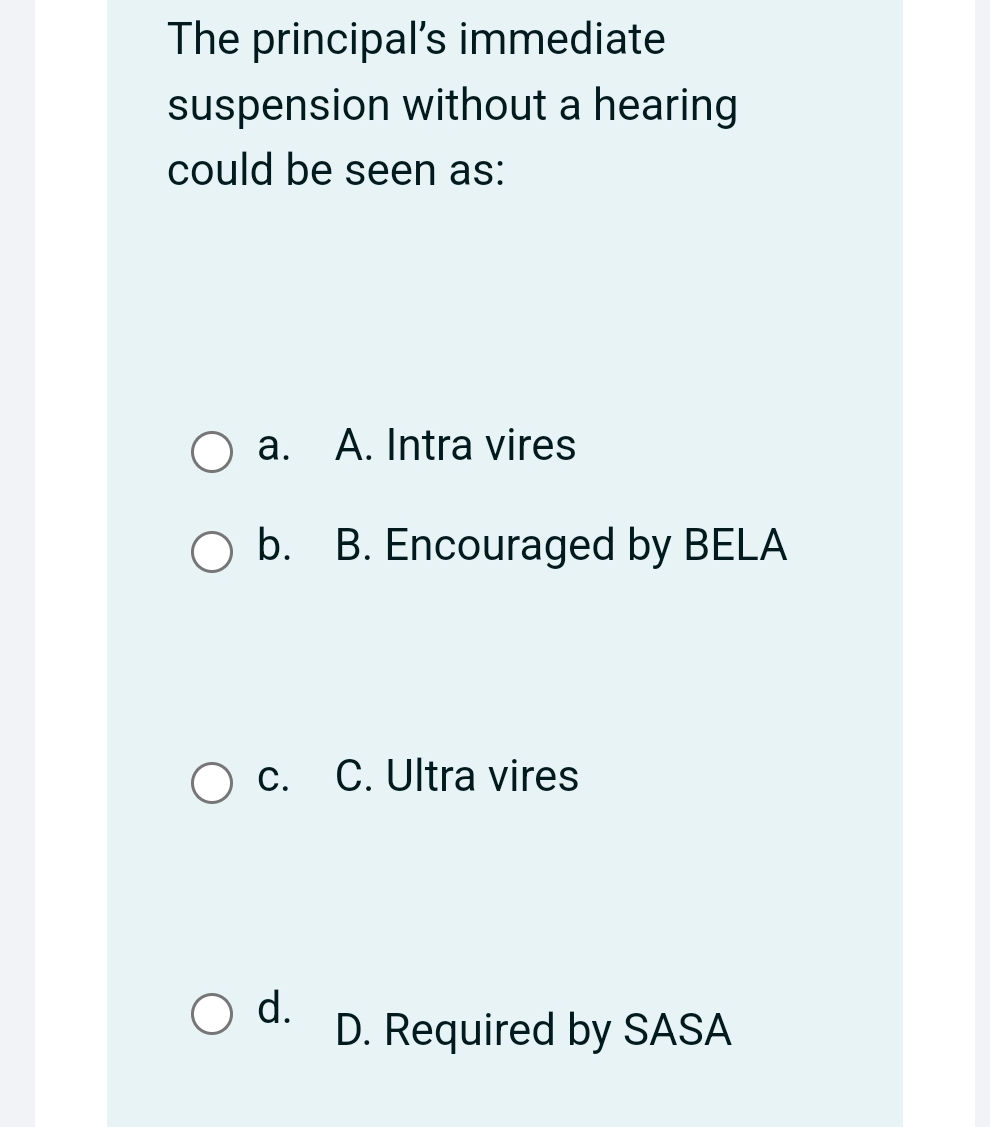The width and height of the screenshot is (990, 1127).
Task: Select radio button for option a
Action: click(x=211, y=453)
